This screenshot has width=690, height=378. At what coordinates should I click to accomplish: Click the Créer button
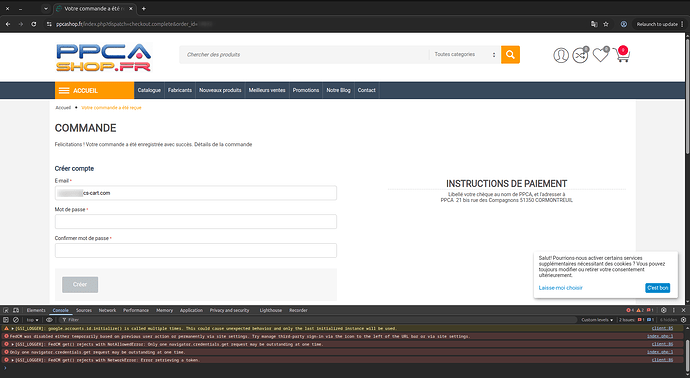[80, 285]
